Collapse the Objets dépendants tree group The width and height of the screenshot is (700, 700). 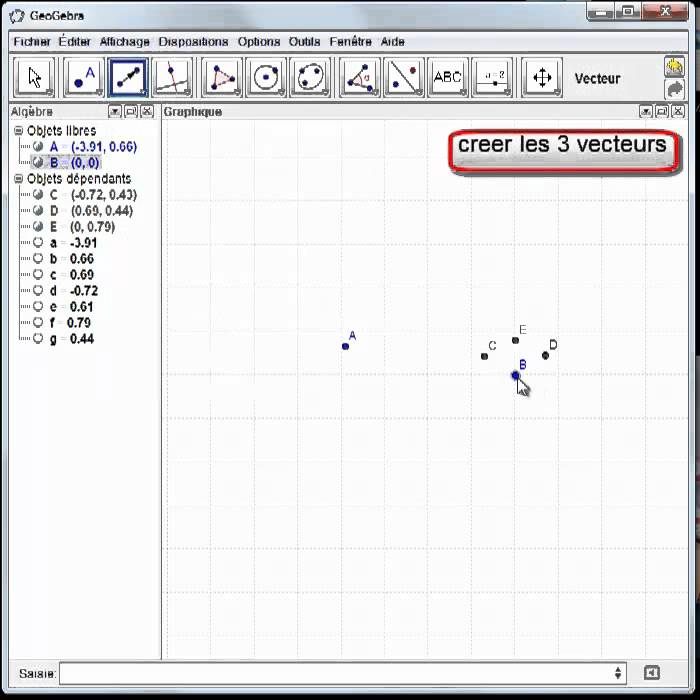coord(18,179)
